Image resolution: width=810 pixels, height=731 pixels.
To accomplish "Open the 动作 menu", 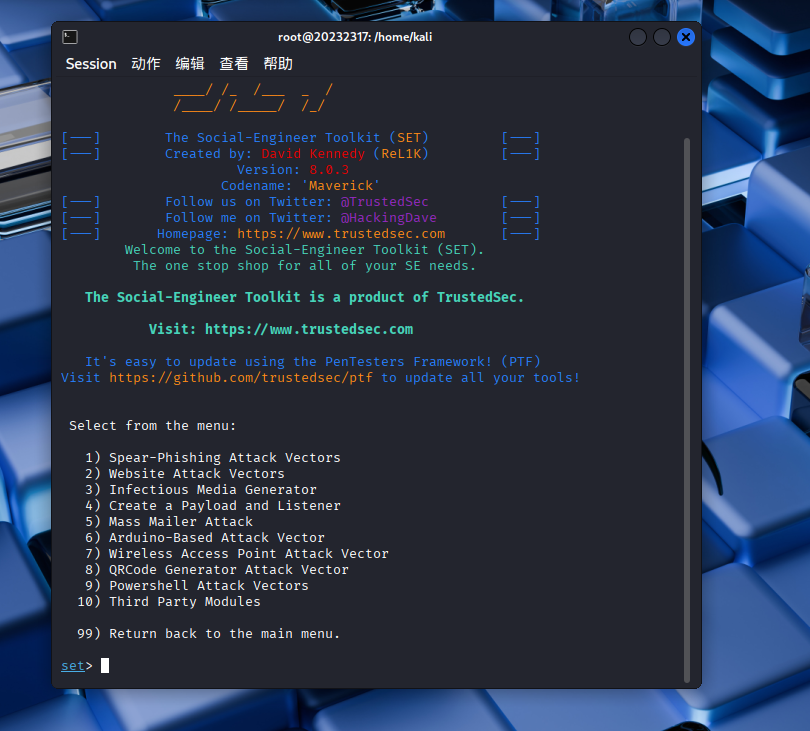I will [146, 64].
